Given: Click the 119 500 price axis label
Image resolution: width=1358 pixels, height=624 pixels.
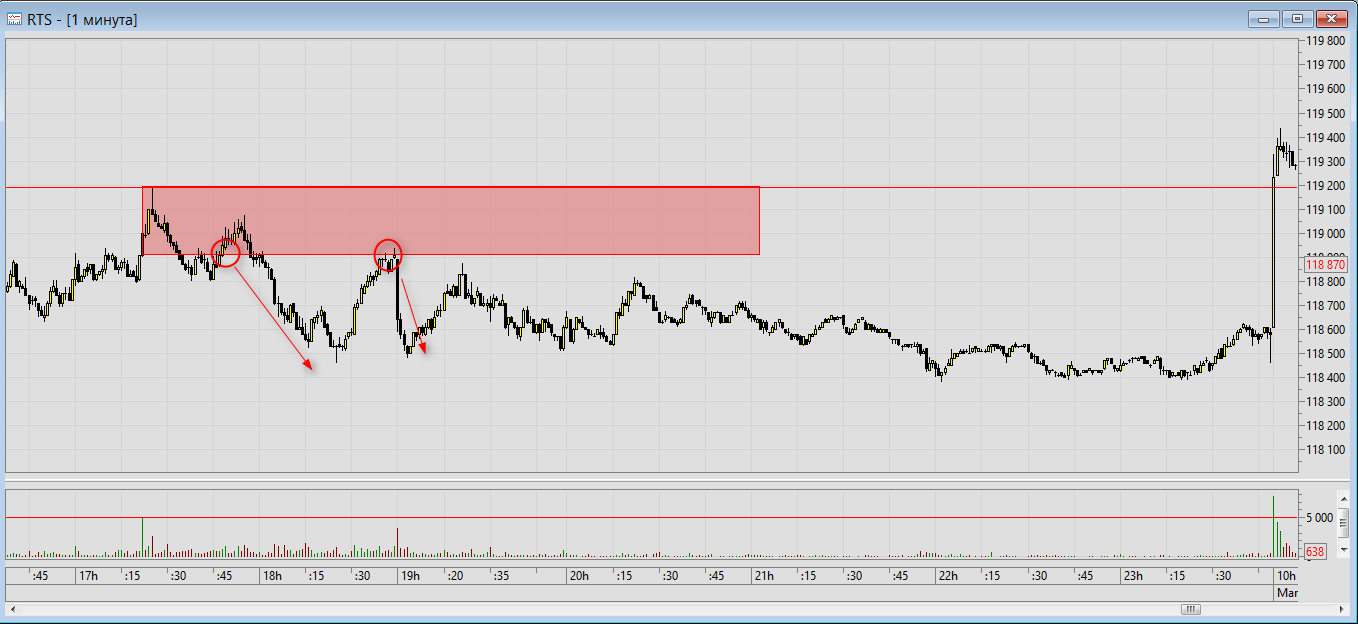Looking at the screenshot, I should tap(1328, 113).
